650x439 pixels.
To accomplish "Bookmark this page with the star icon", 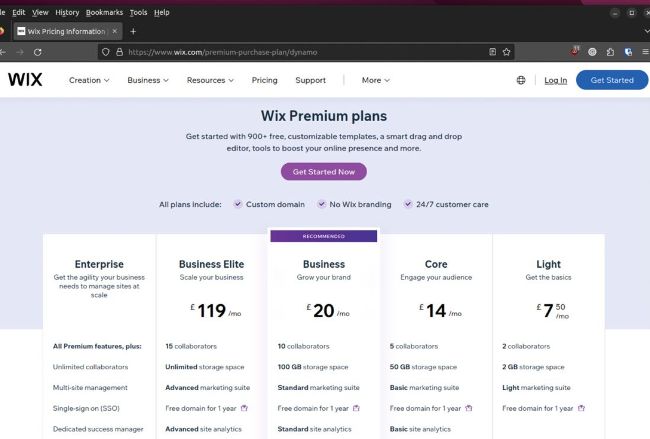I will 506,51.
